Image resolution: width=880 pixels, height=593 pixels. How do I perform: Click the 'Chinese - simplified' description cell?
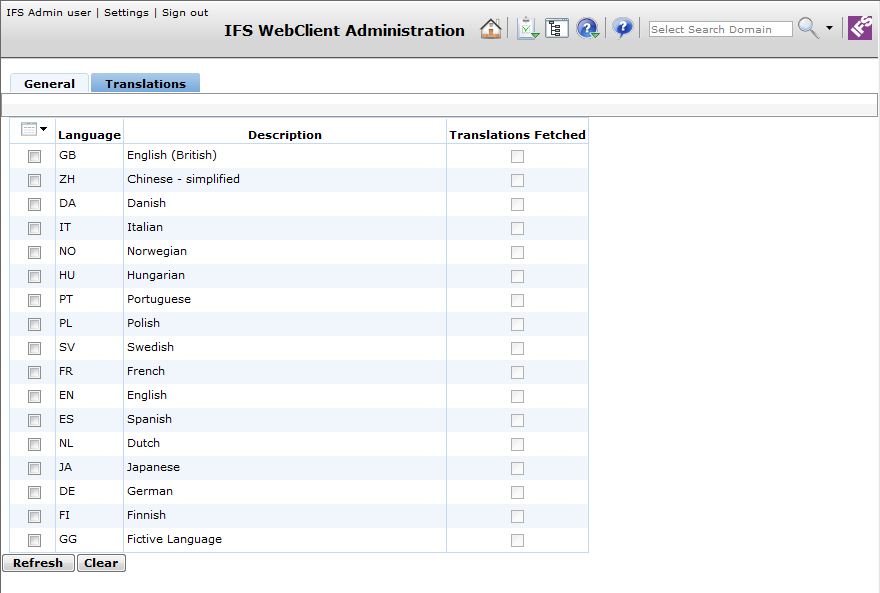285,179
